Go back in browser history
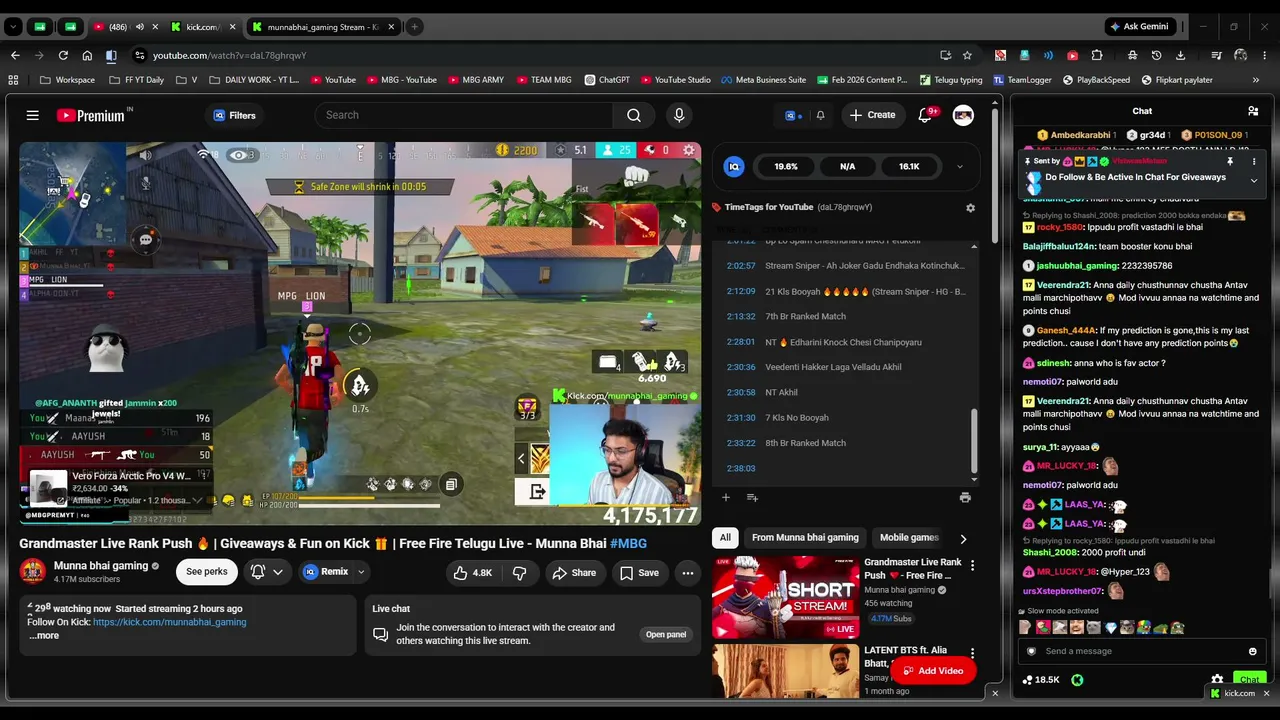Viewport: 1280px width, 720px height. [x=15, y=55]
